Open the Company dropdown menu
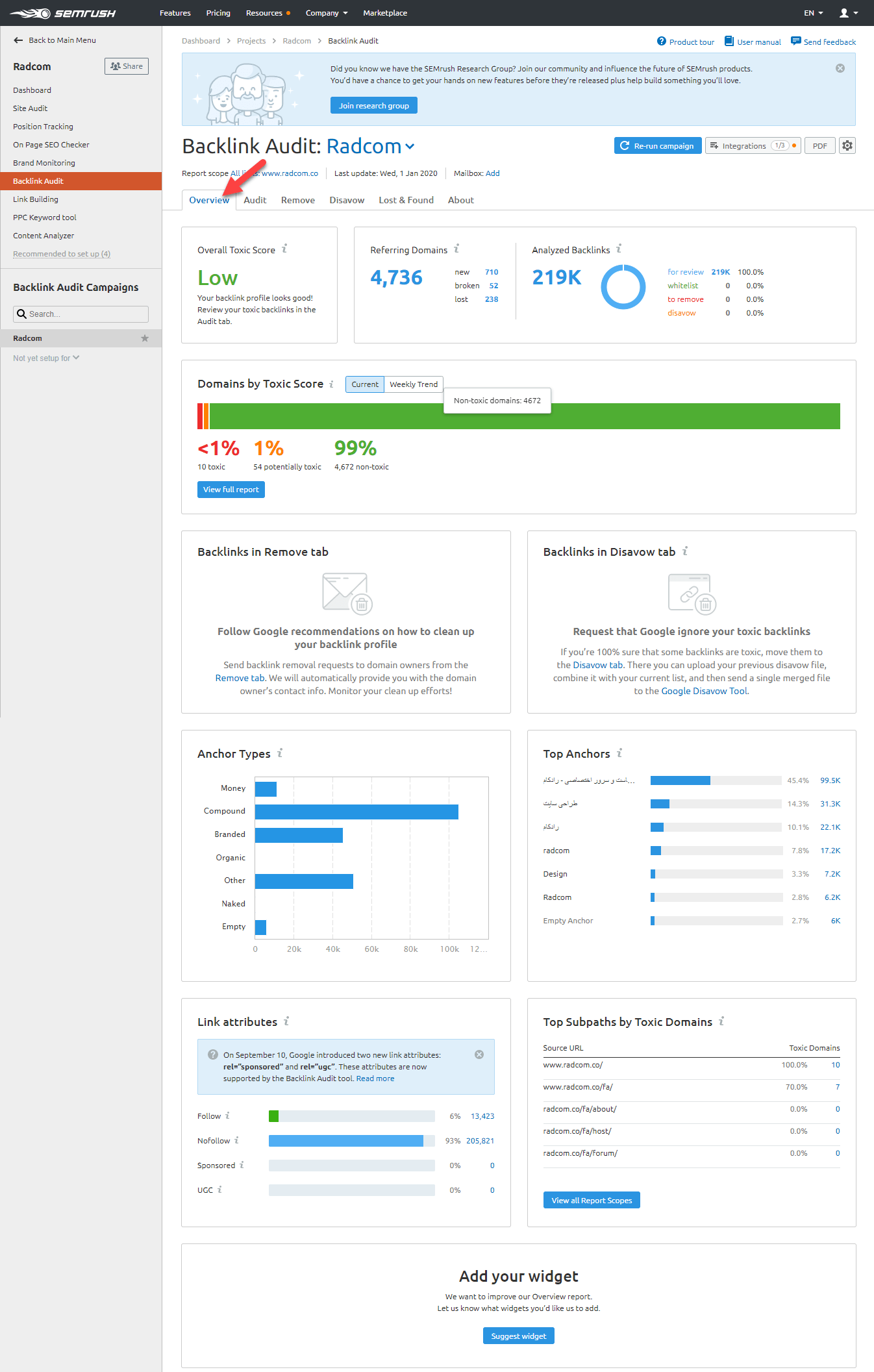 [x=327, y=13]
